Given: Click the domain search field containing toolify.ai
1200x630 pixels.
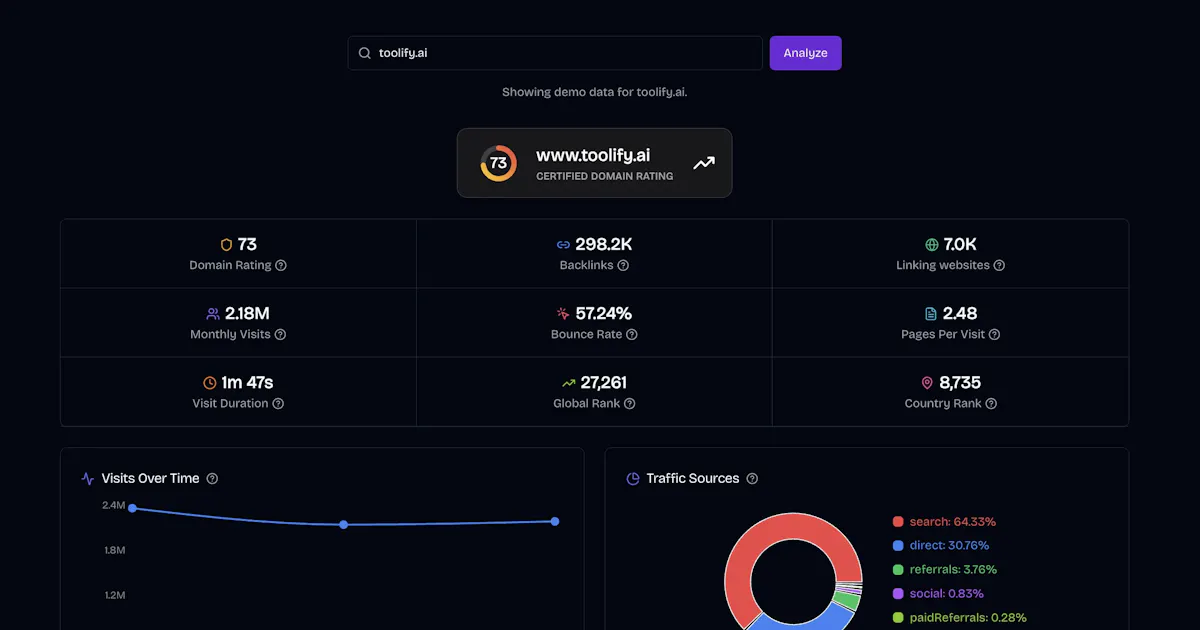Looking at the screenshot, I should (555, 53).
